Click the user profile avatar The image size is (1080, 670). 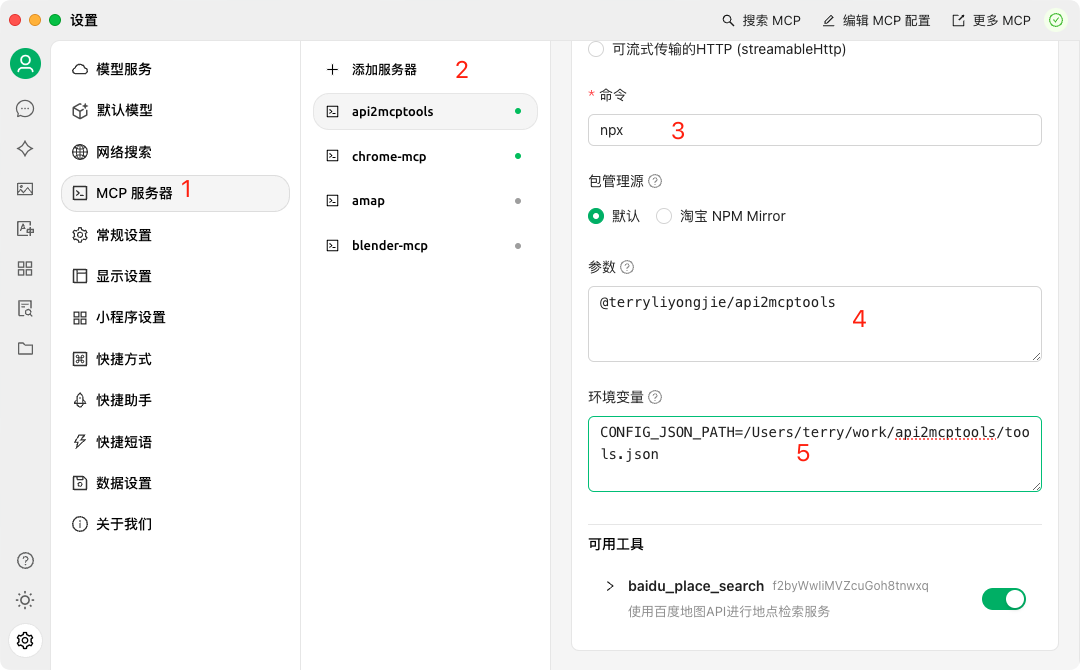tap(25, 63)
